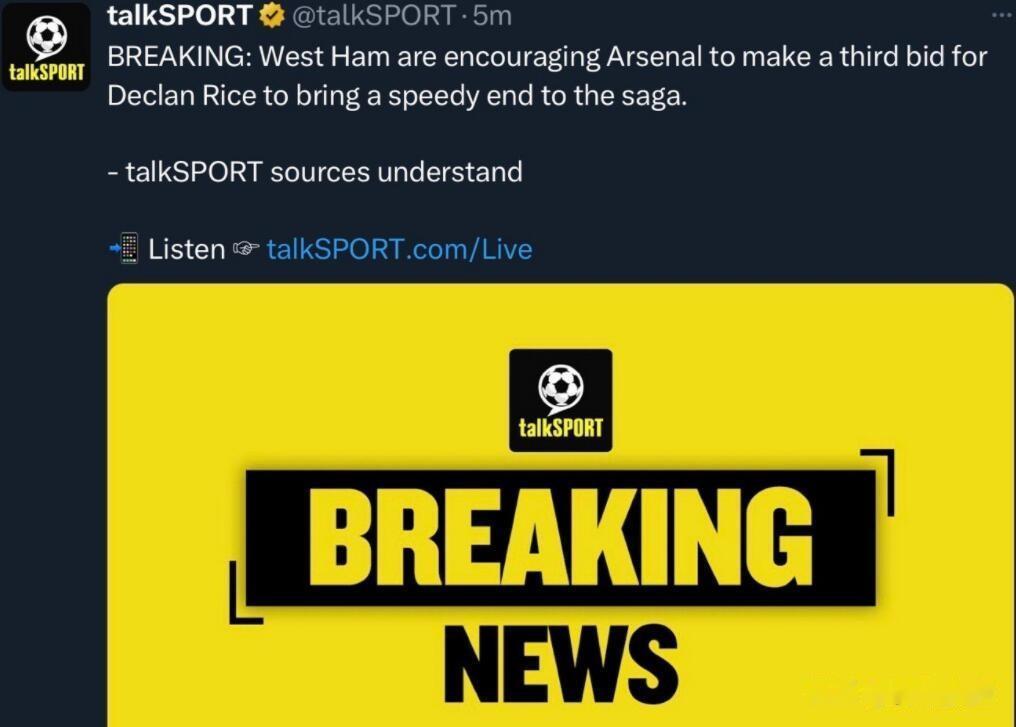Click the BREAKING black banner text
1016x727 pixels.
(560, 538)
